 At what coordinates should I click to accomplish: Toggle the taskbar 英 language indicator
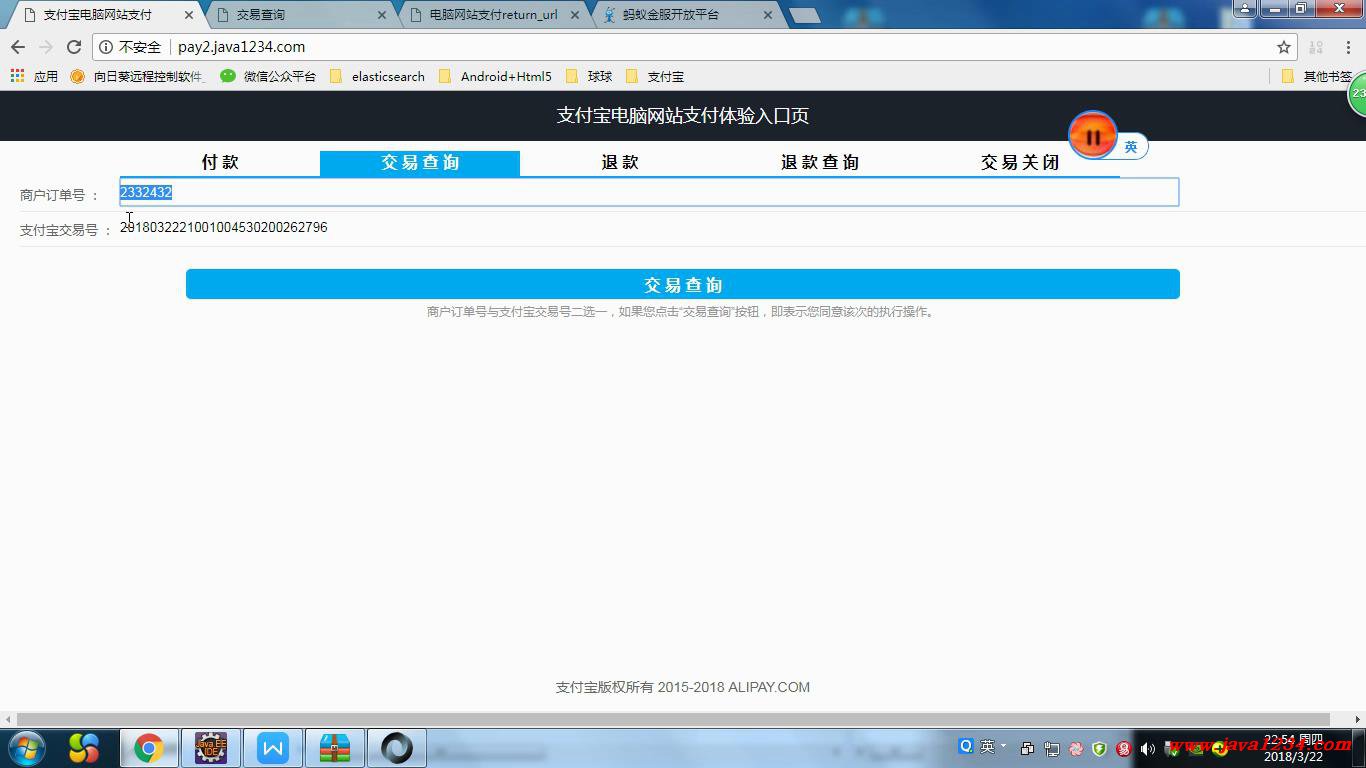987,746
